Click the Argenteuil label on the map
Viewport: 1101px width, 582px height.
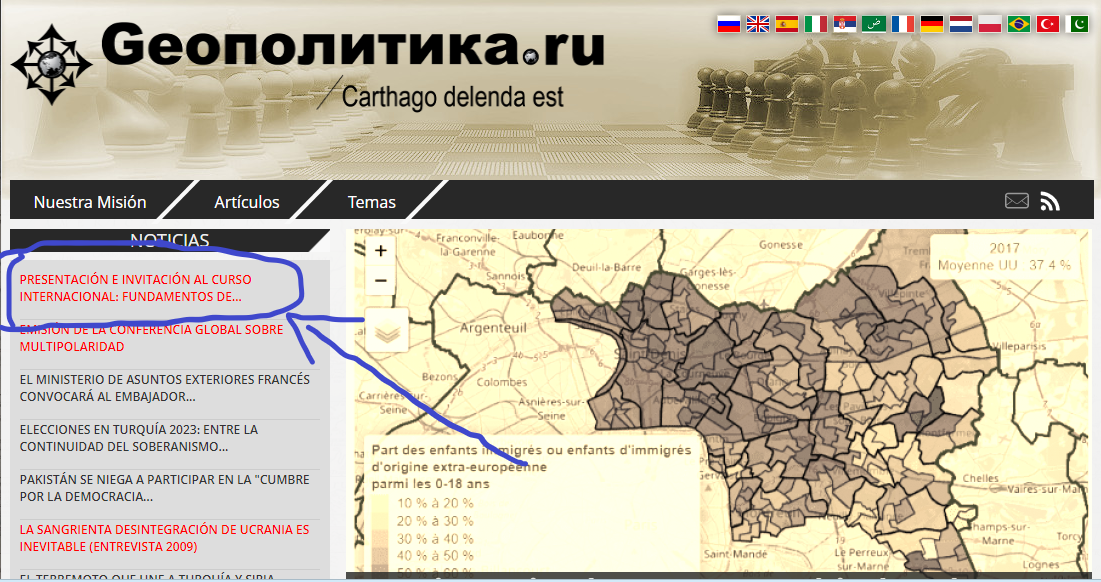point(493,328)
